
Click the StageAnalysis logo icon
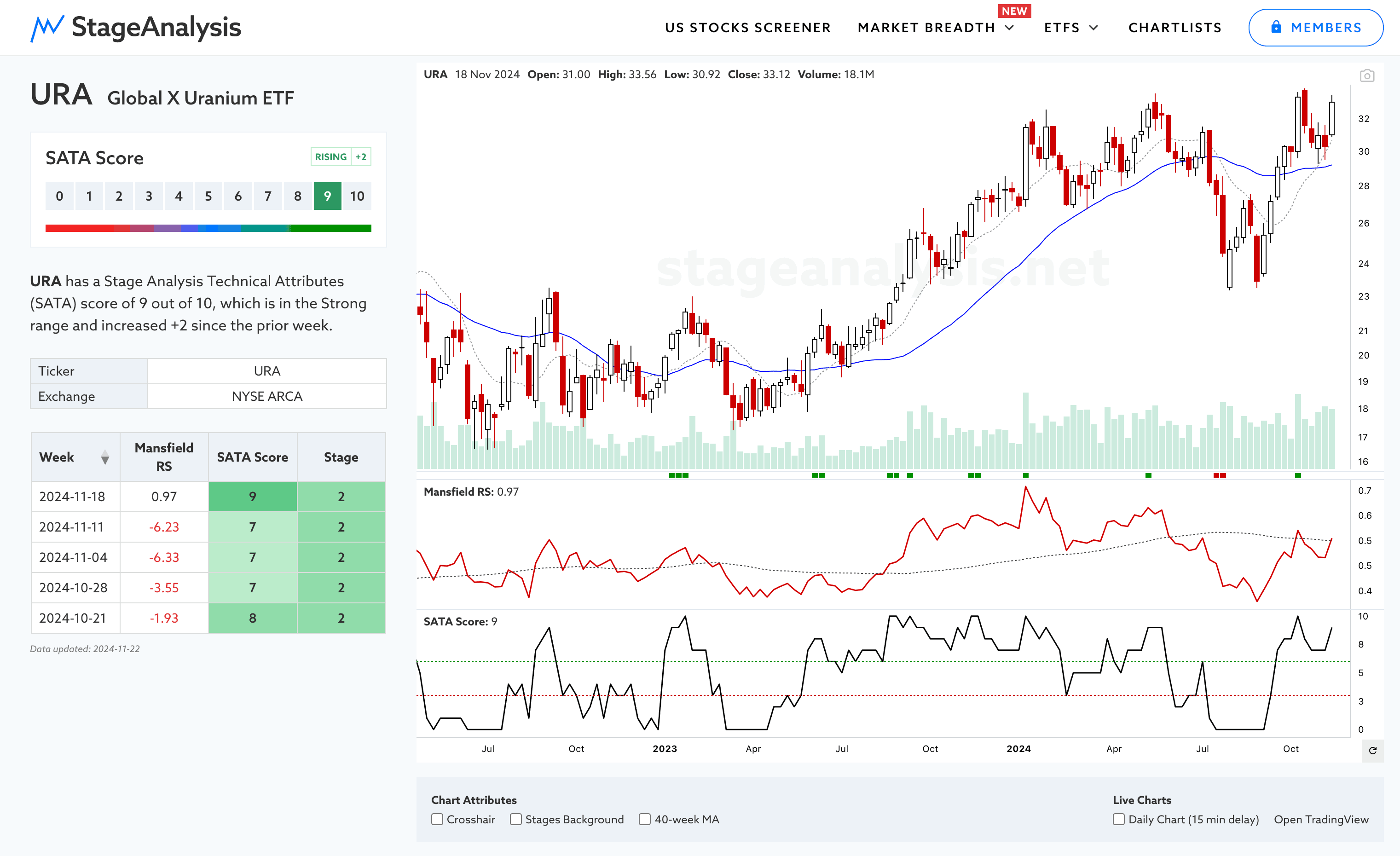(x=46, y=28)
